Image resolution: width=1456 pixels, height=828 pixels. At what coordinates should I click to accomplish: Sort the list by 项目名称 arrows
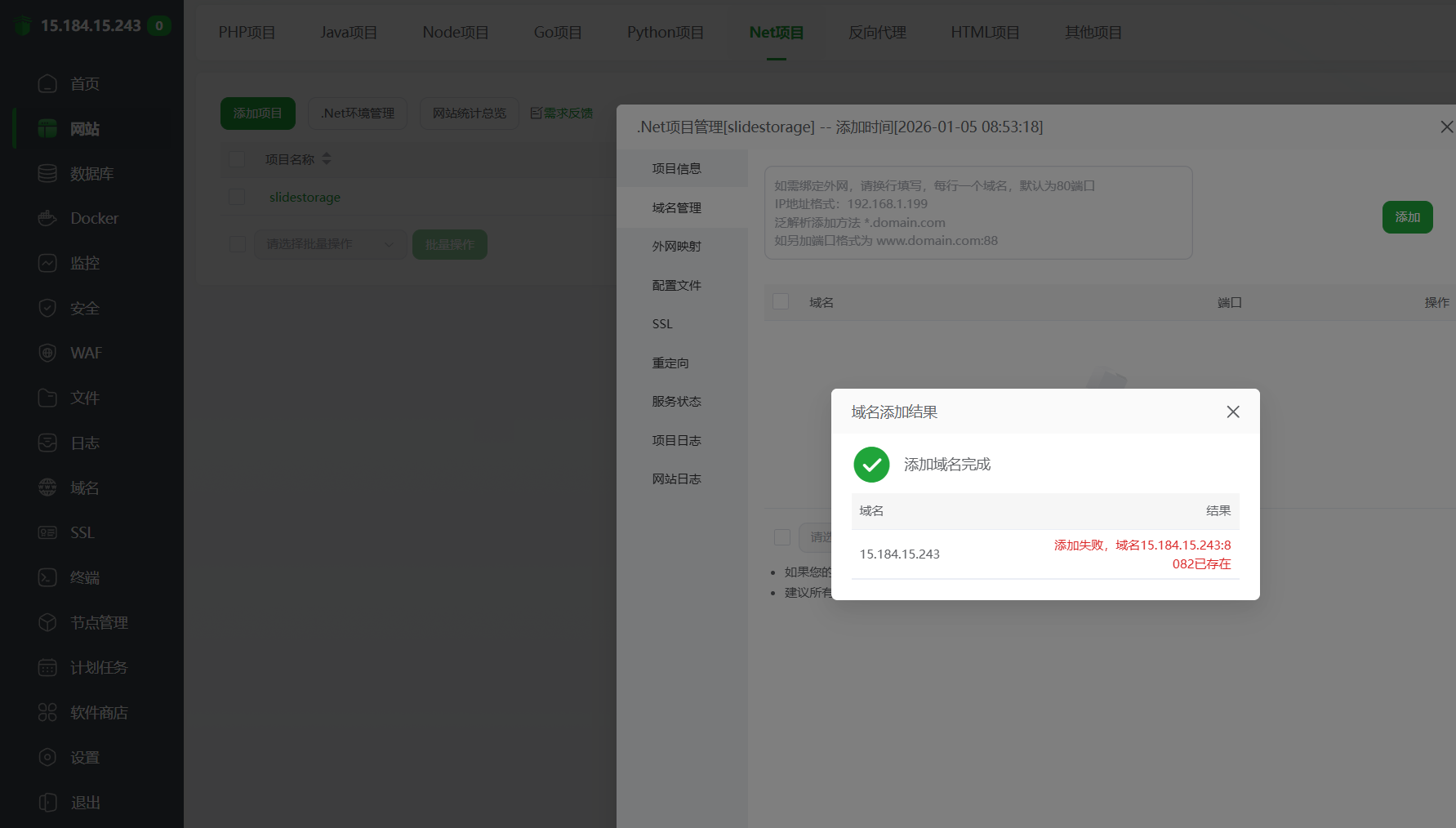(x=327, y=158)
